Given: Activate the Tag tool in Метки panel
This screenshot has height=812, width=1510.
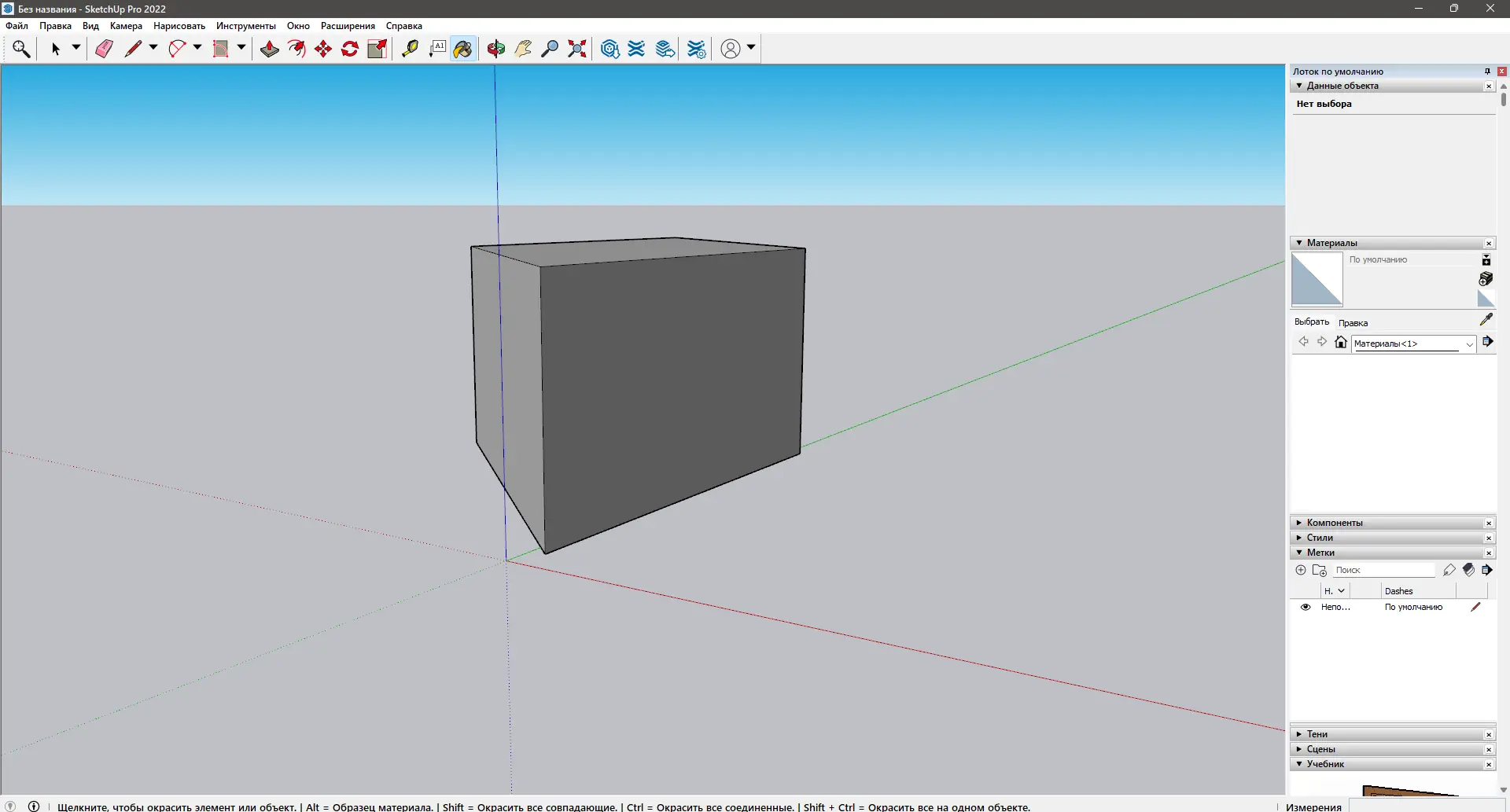Looking at the screenshot, I should [x=1449, y=570].
